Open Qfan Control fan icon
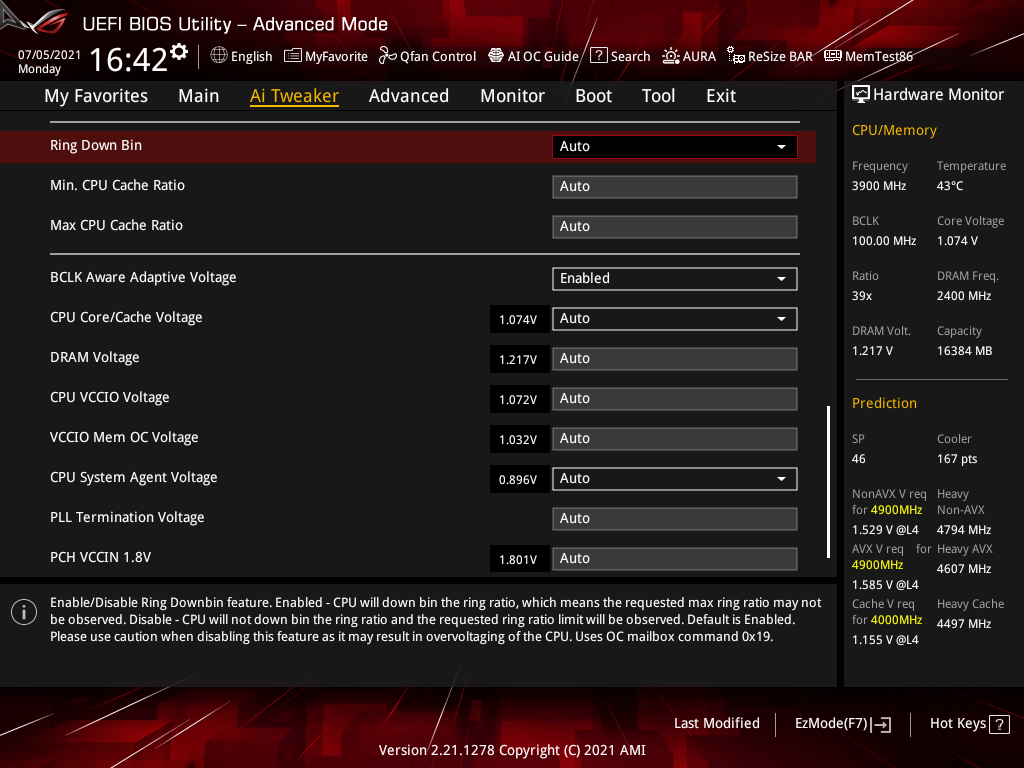Image resolution: width=1024 pixels, height=768 pixels. click(x=387, y=56)
